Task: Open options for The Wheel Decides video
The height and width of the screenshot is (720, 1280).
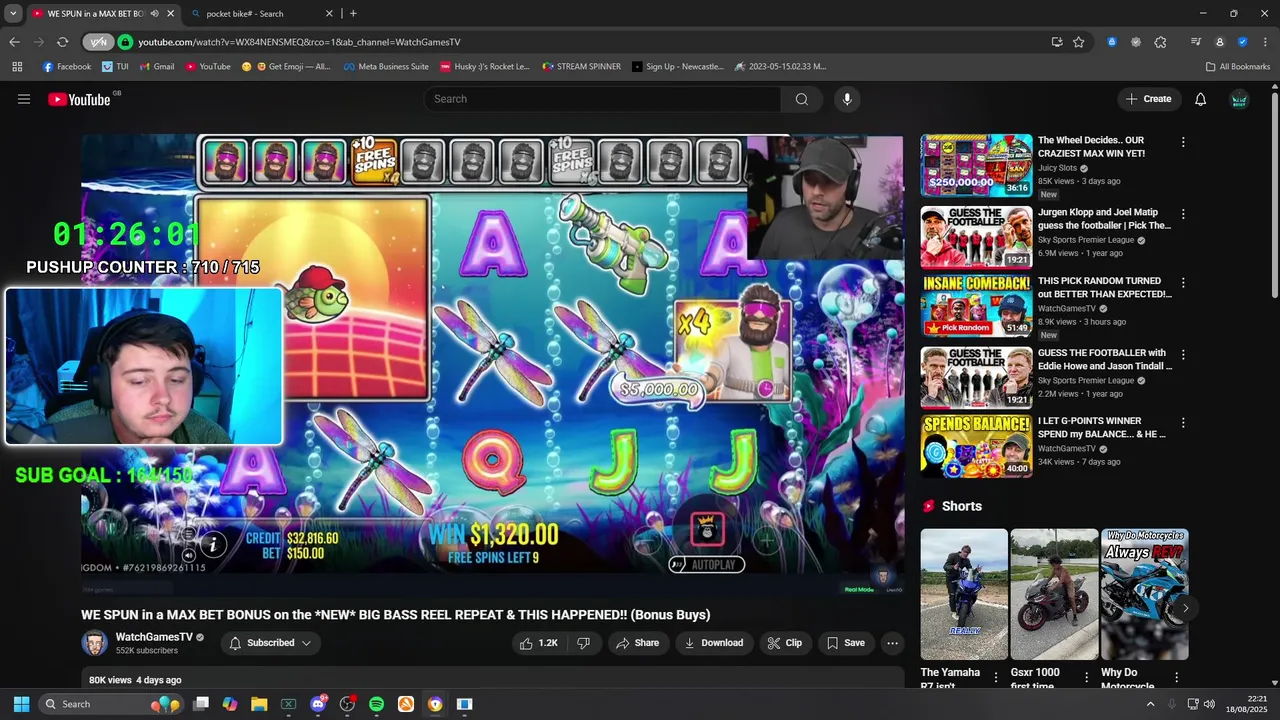Action: (1183, 142)
